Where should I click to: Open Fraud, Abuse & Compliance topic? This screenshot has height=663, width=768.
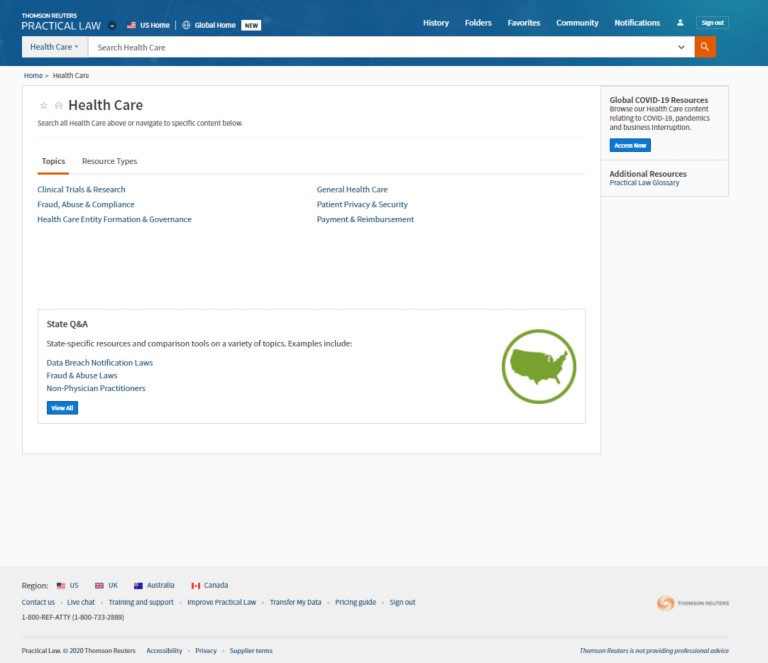coord(86,205)
